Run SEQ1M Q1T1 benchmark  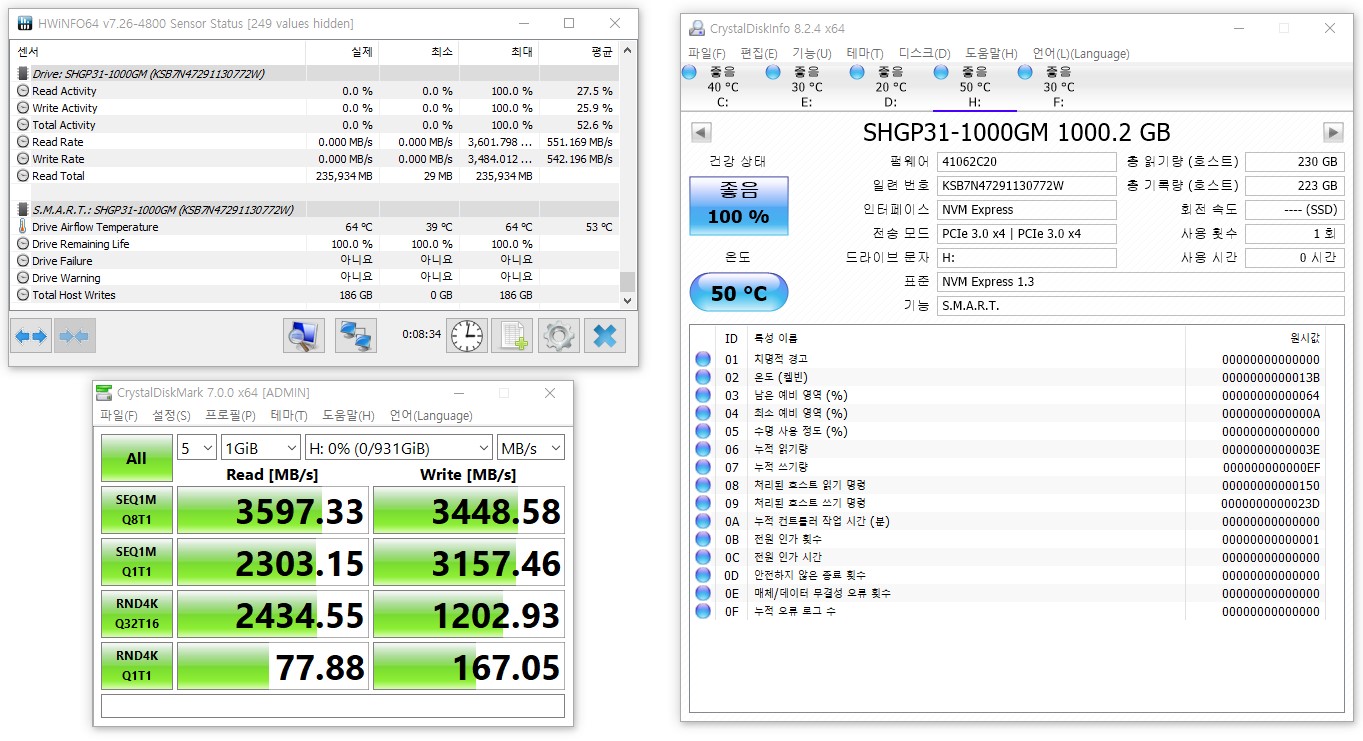coord(137,562)
